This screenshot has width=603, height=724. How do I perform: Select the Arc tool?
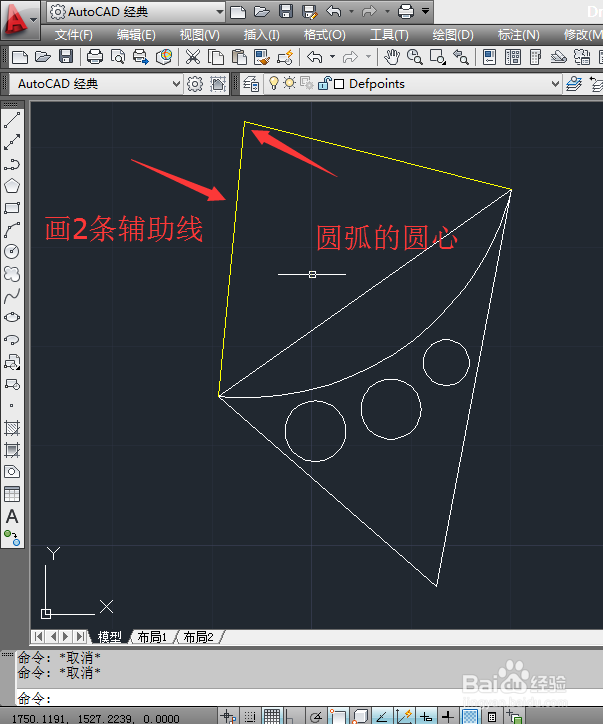tap(12, 229)
